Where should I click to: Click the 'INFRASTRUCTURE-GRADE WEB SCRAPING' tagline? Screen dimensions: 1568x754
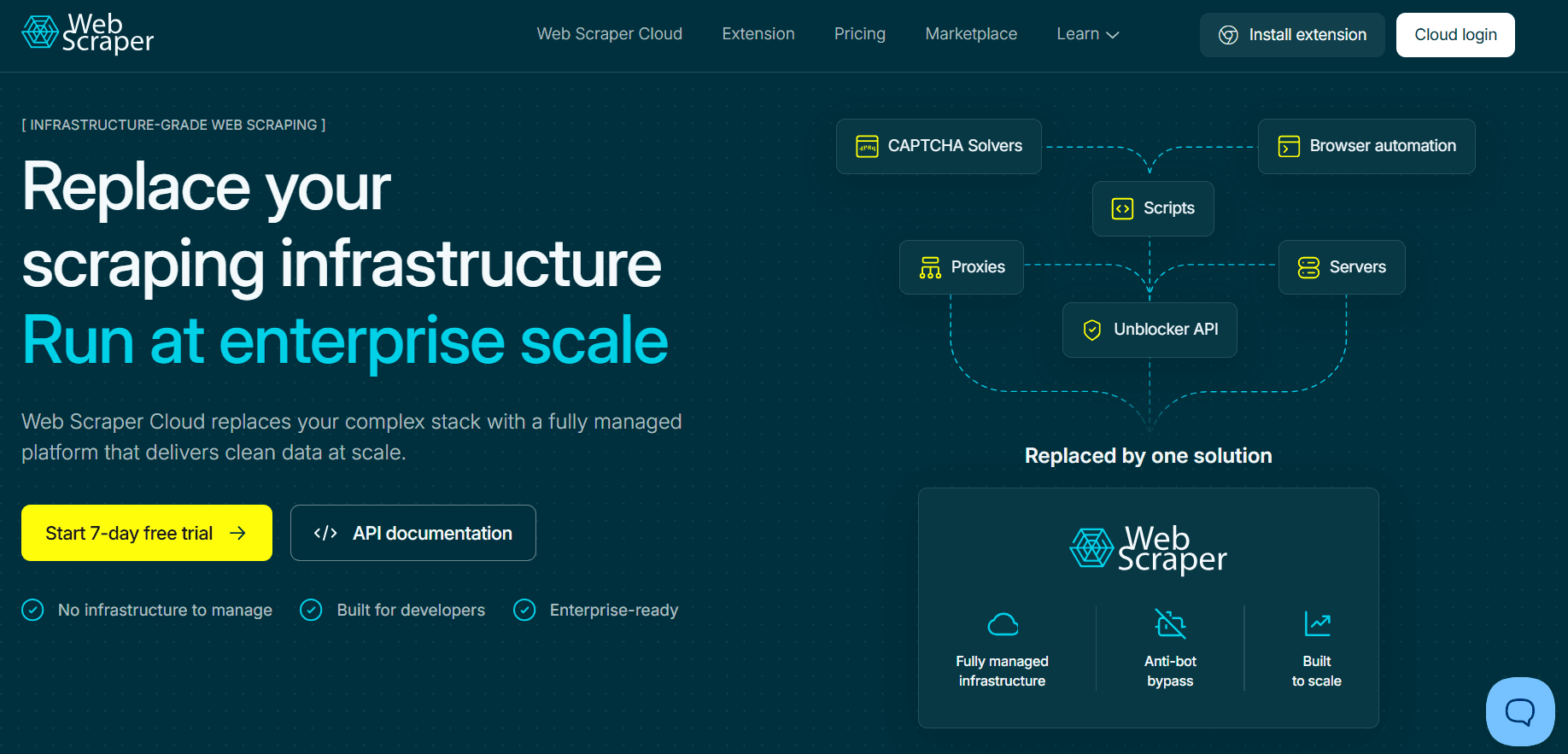point(173,125)
